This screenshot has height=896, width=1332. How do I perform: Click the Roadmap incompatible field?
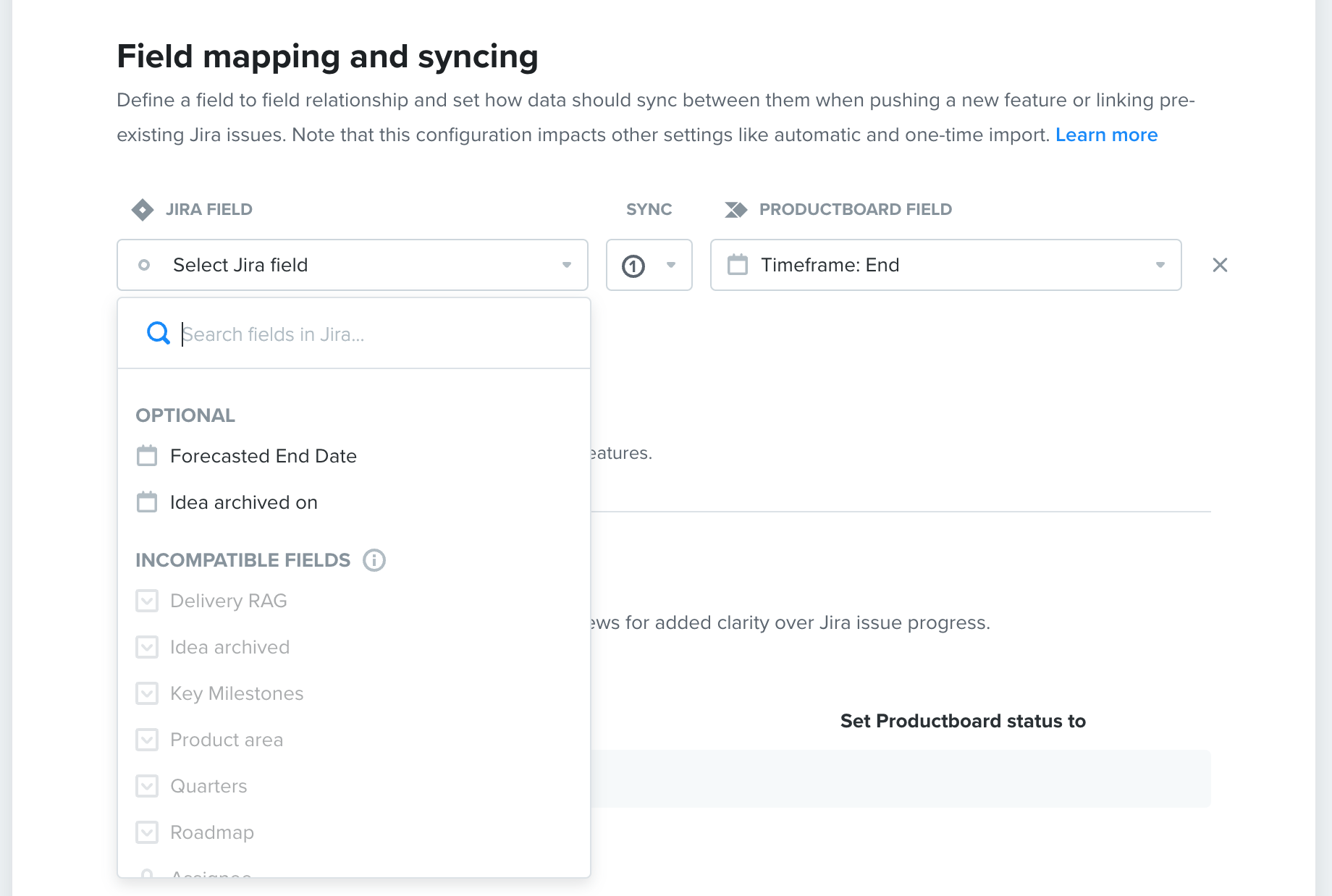point(212,832)
